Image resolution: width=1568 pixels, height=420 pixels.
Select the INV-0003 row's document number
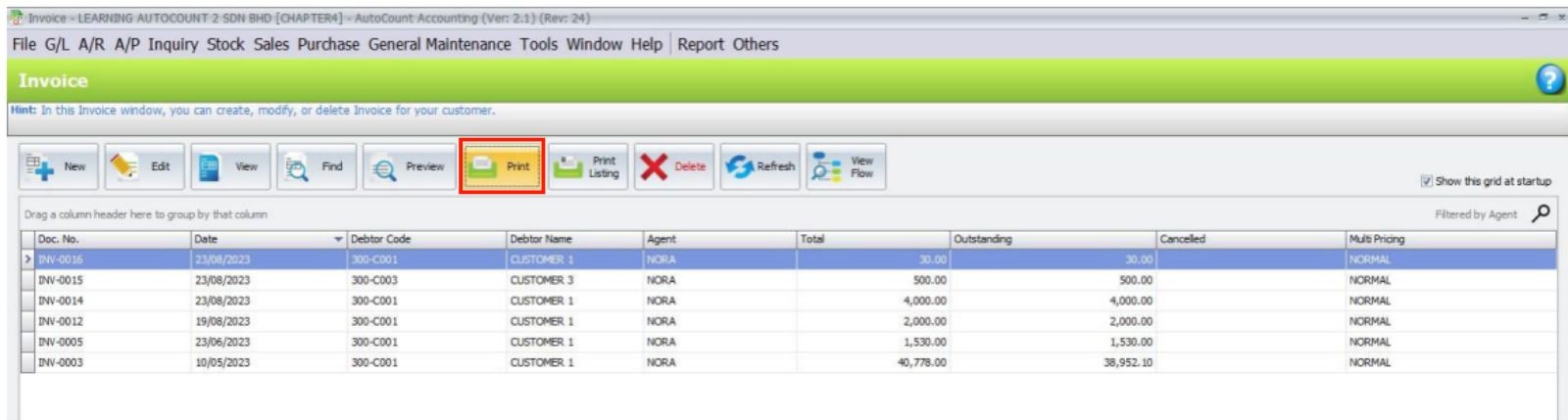point(61,362)
